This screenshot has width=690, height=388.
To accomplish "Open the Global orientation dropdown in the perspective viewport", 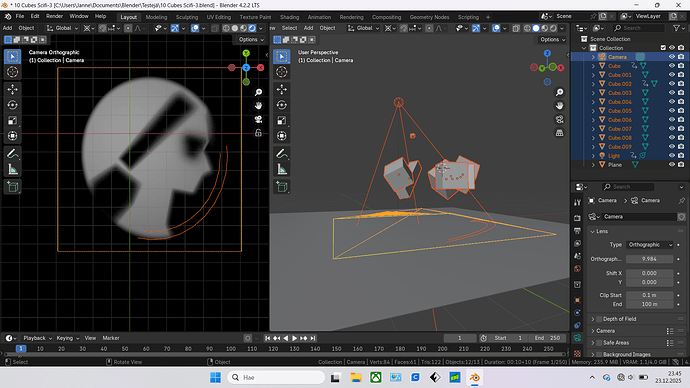I will 363,28.
